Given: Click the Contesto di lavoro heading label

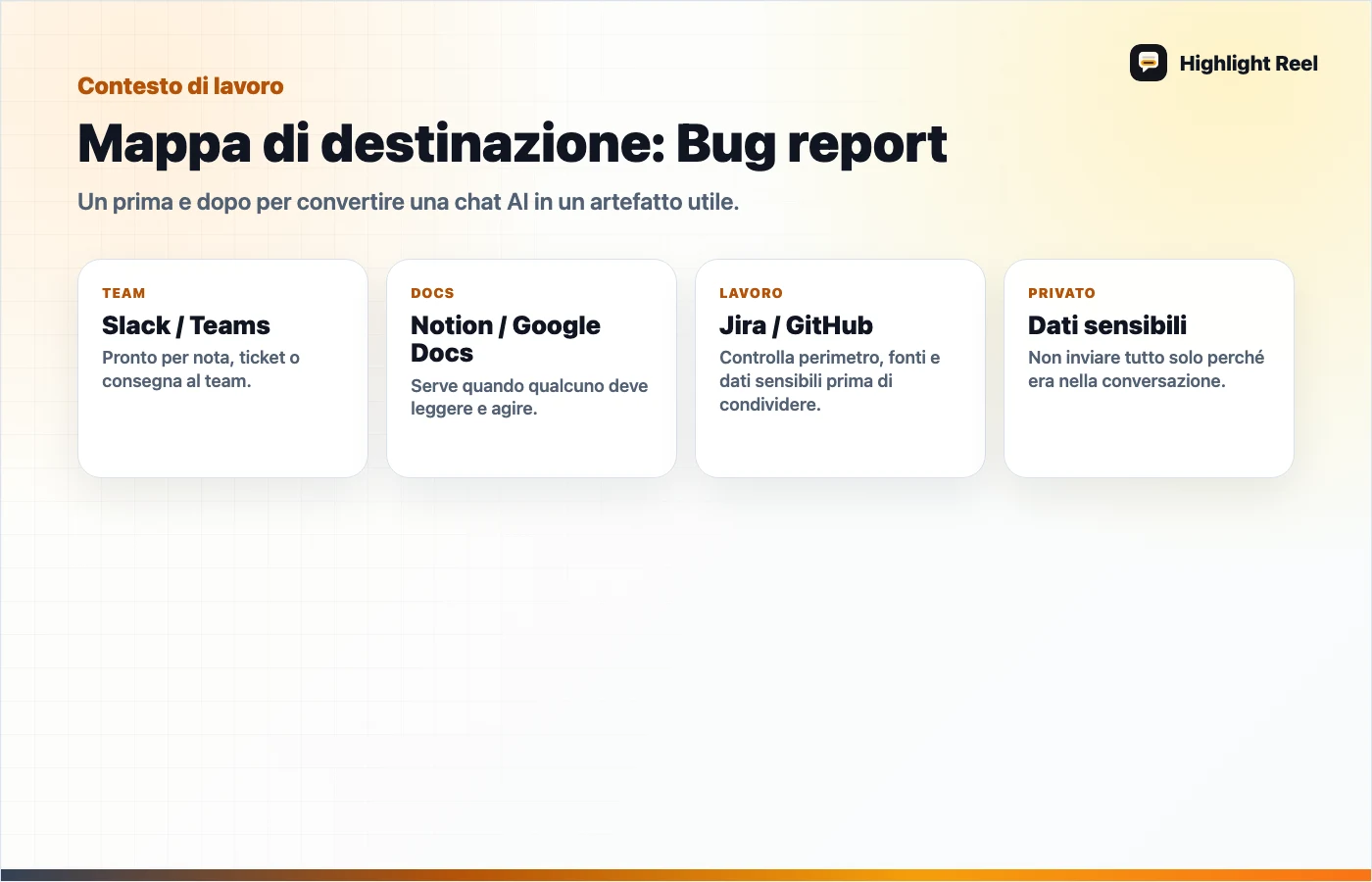Looking at the screenshot, I should coord(180,86).
